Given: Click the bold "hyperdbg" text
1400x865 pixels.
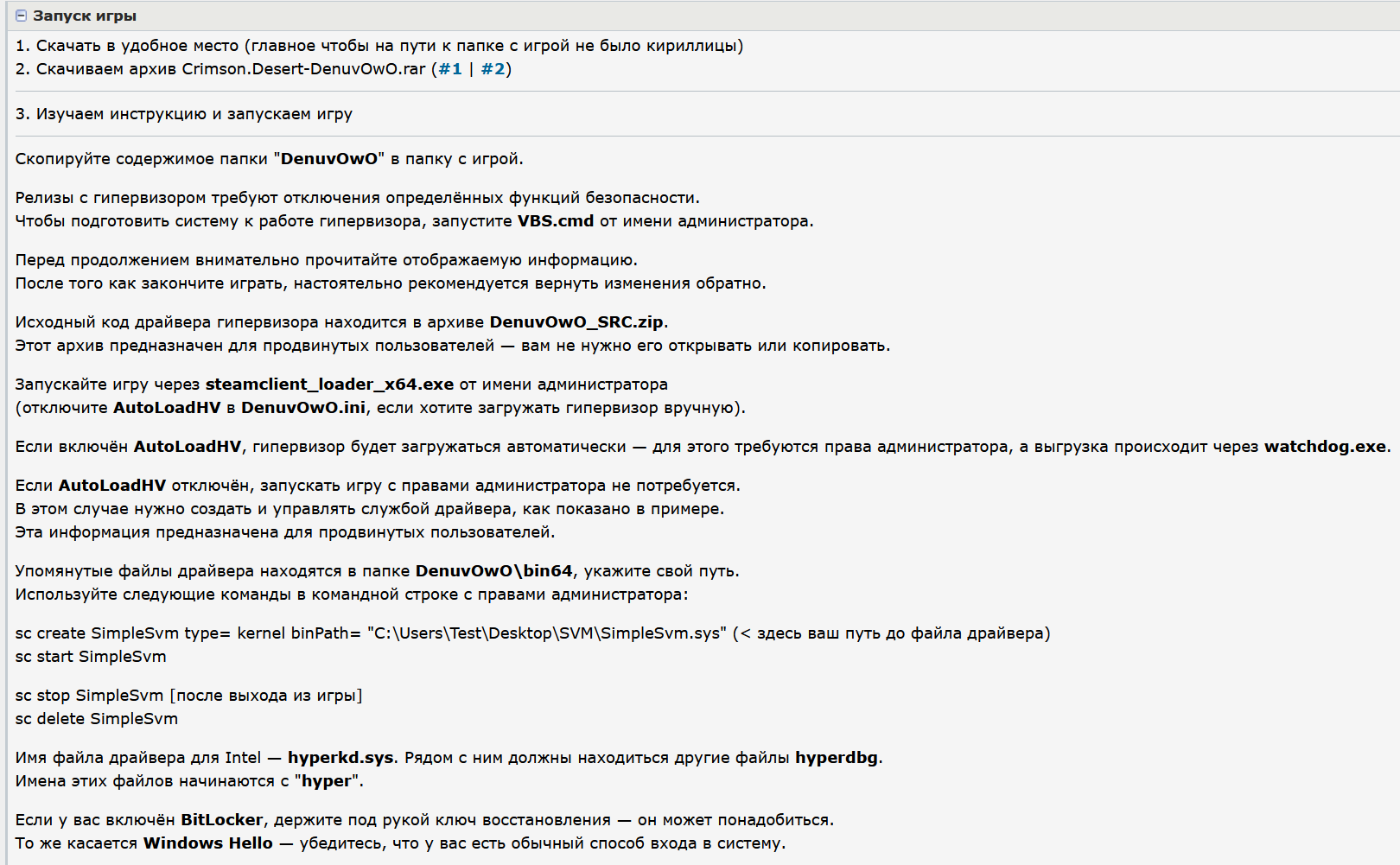Looking at the screenshot, I should (836, 758).
